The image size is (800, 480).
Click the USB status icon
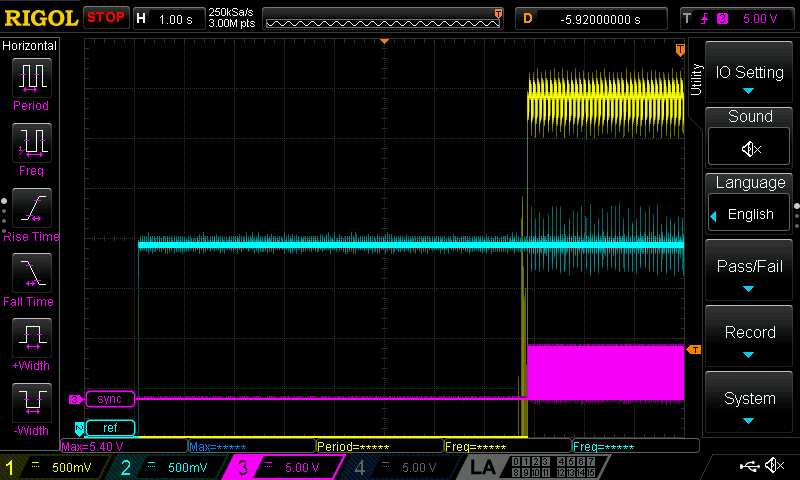point(748,466)
